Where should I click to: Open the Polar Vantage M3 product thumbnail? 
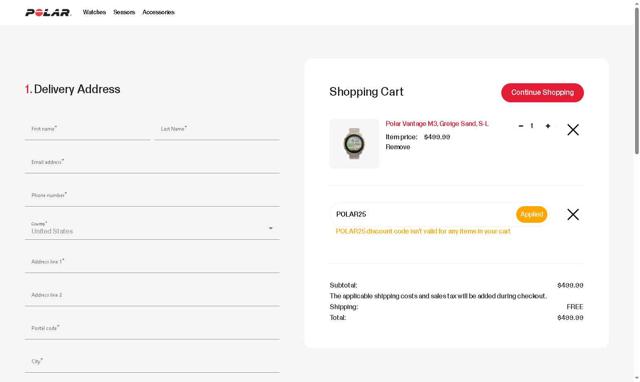click(x=354, y=143)
